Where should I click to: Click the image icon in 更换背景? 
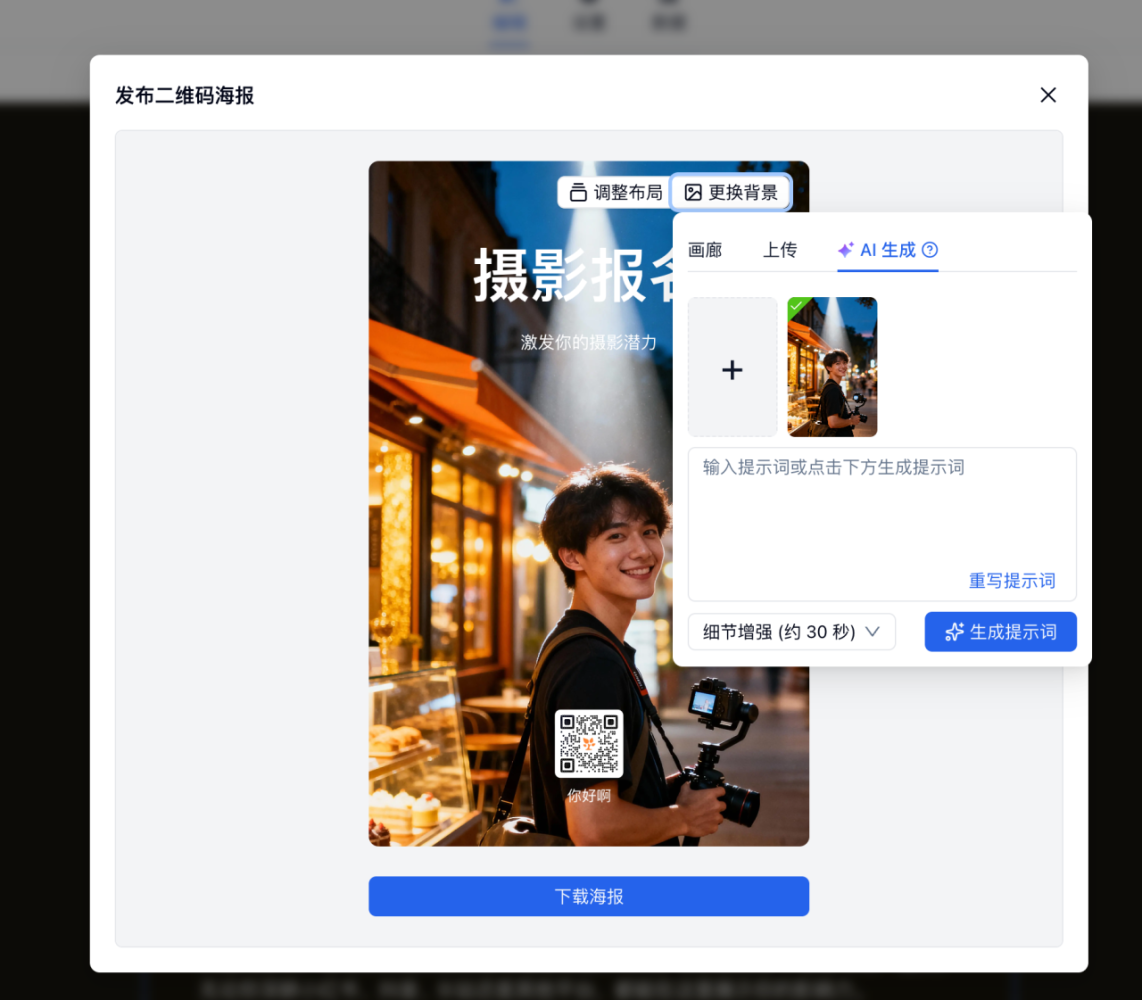pyautogui.click(x=693, y=193)
